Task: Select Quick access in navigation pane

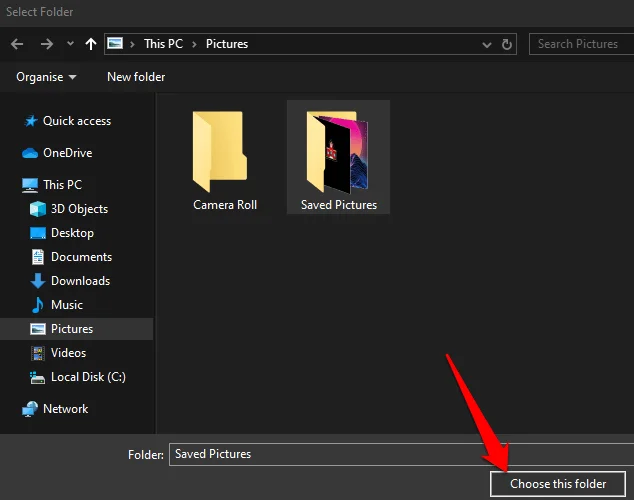Action: point(77,121)
